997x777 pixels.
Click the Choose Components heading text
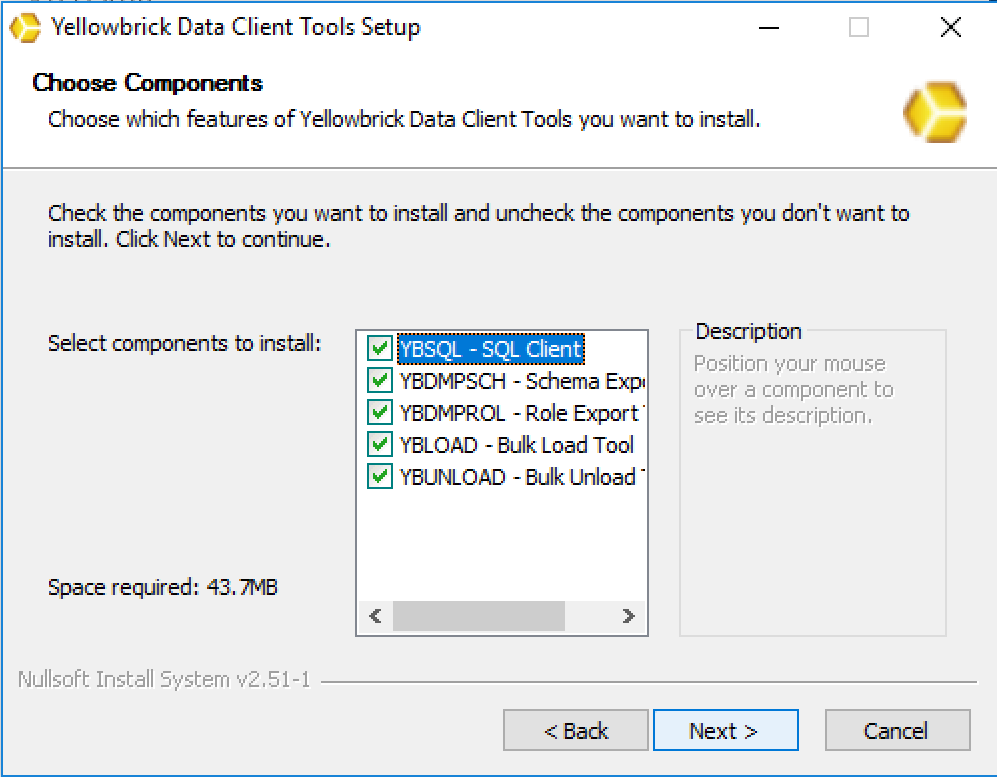coord(146,83)
